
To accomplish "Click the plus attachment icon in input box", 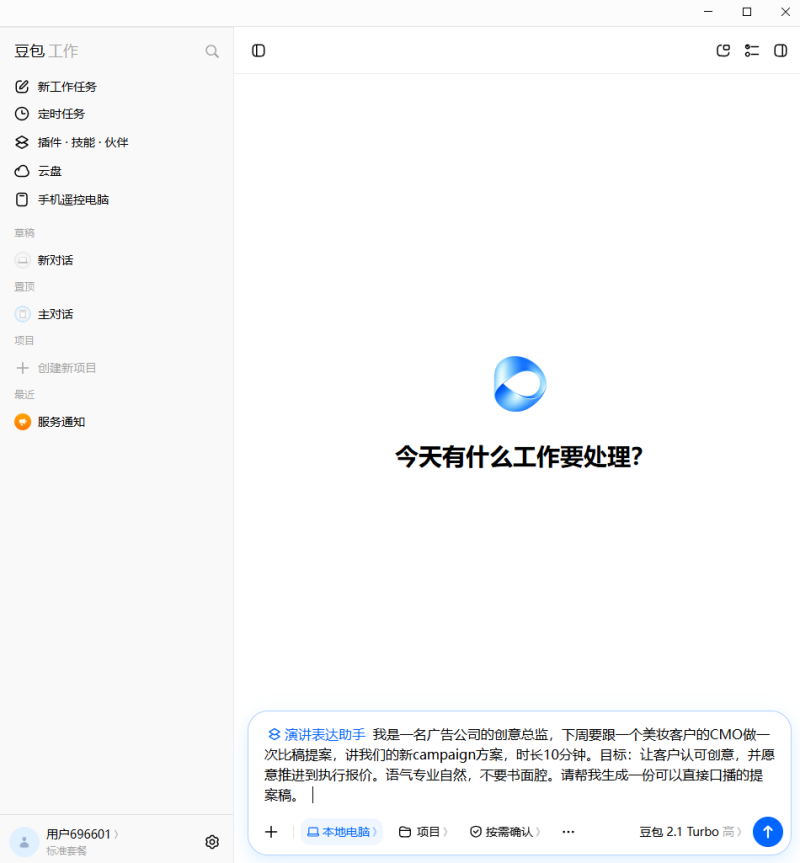I will (x=271, y=832).
